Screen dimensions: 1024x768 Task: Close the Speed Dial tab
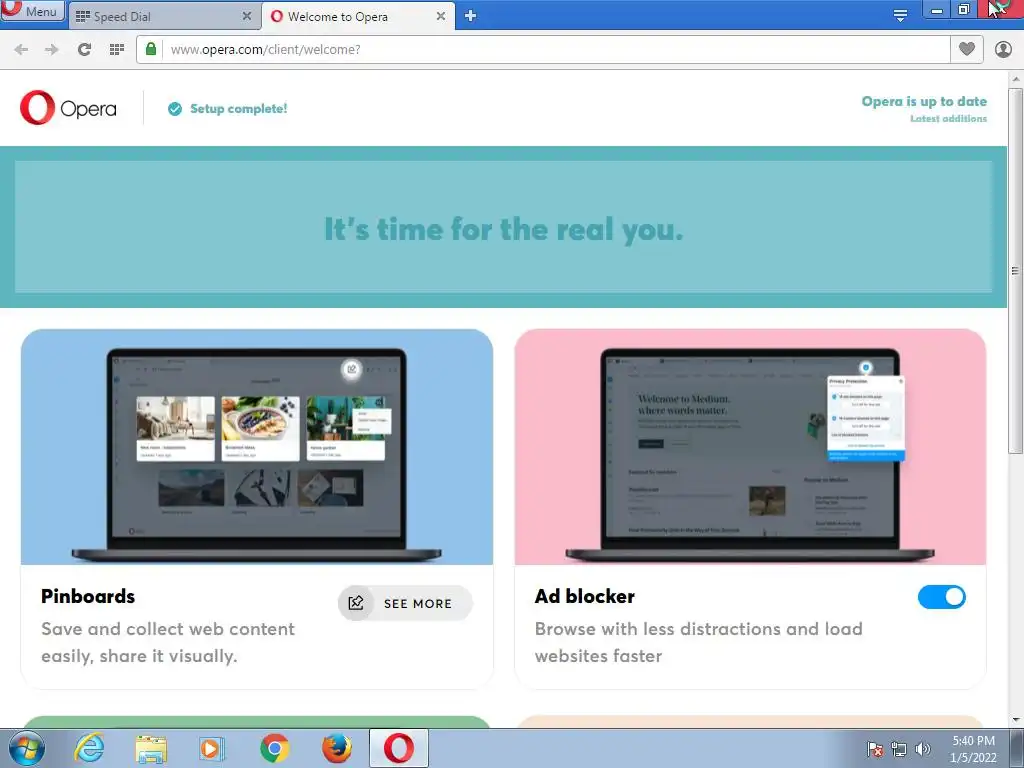[x=247, y=16]
